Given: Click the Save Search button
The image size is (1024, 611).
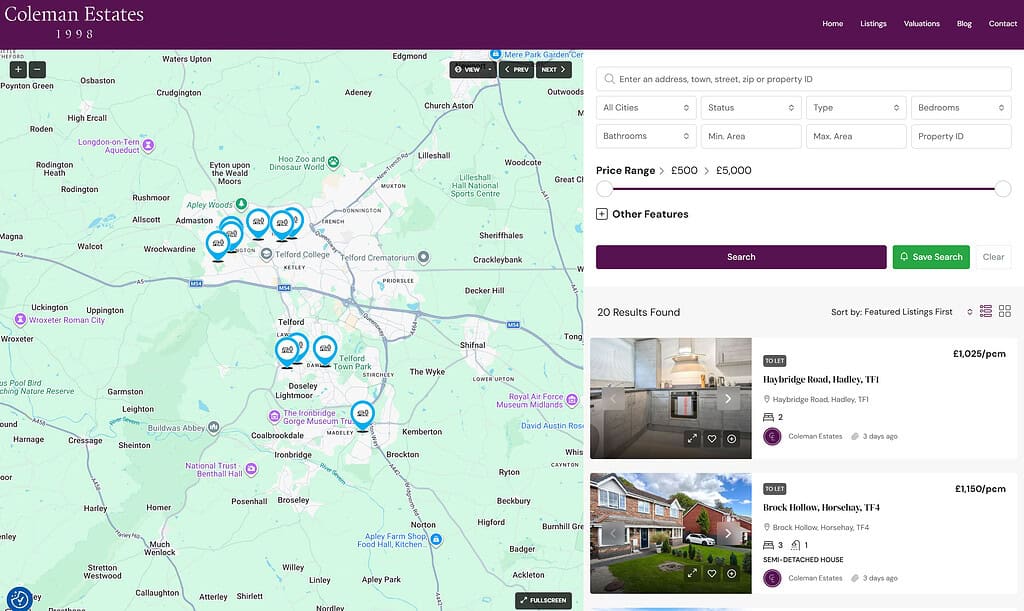Looking at the screenshot, I should pyautogui.click(x=931, y=257).
